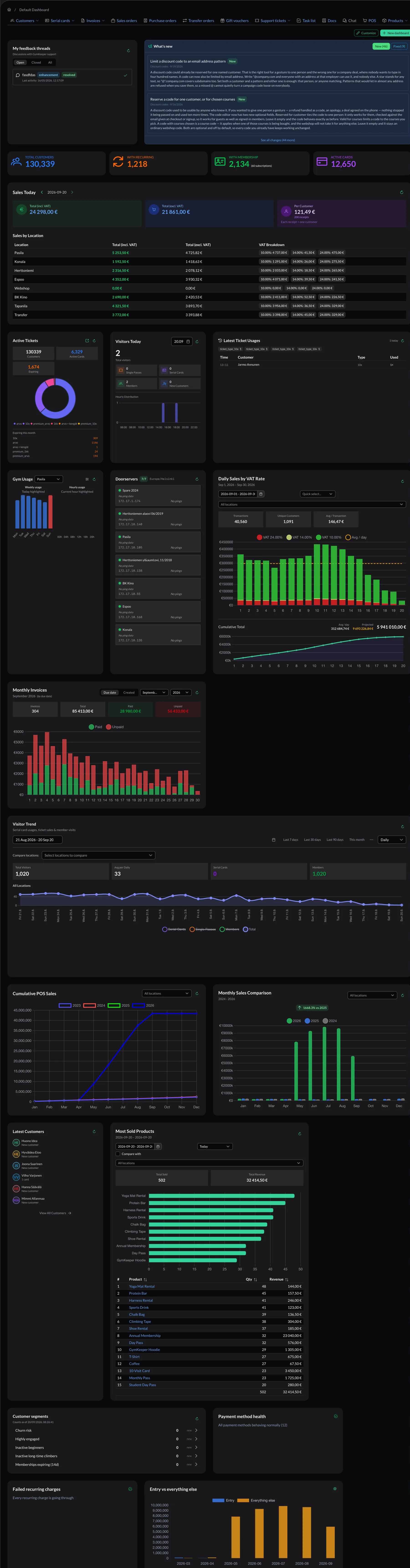Toggle 2026 series in Cumulative POS Sales
The height and width of the screenshot is (1568, 410).
[143, 1006]
